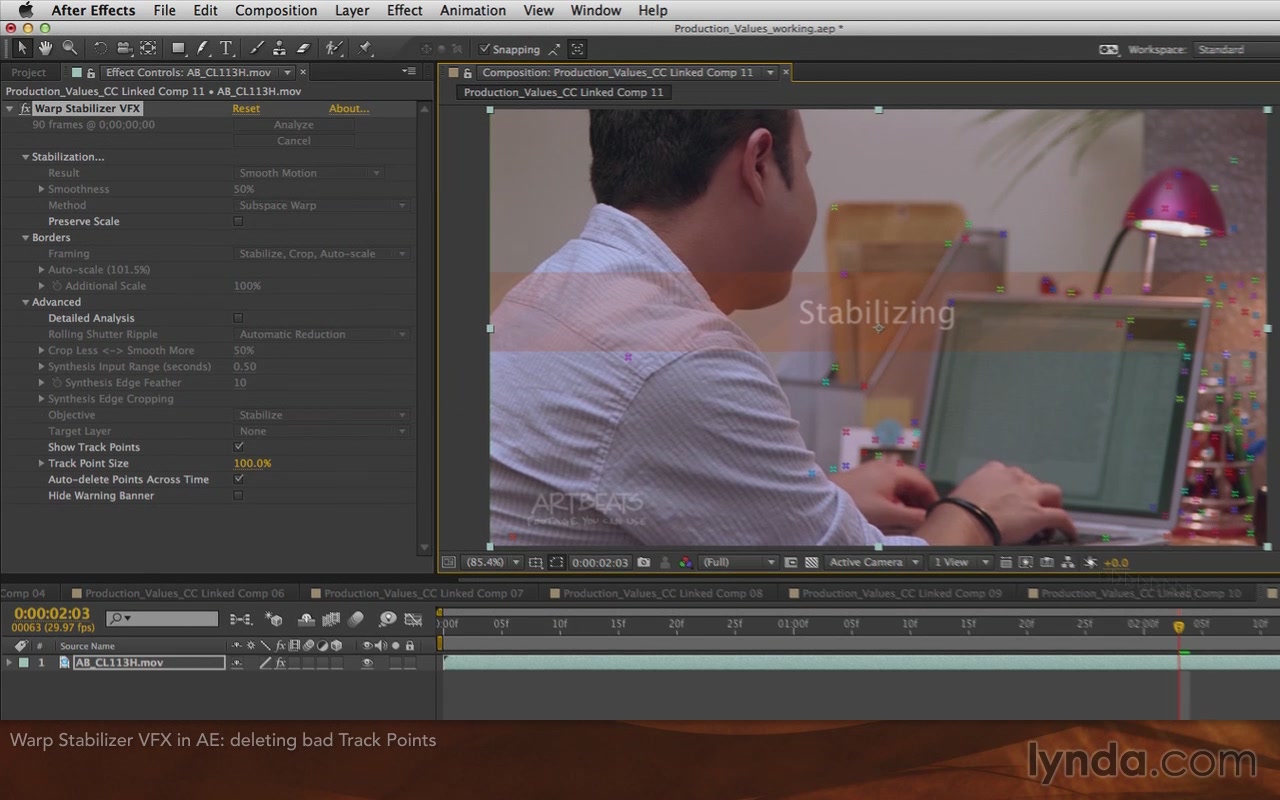1280x800 pixels.
Task: Toggle transparency grid in viewer
Action: tap(812, 562)
